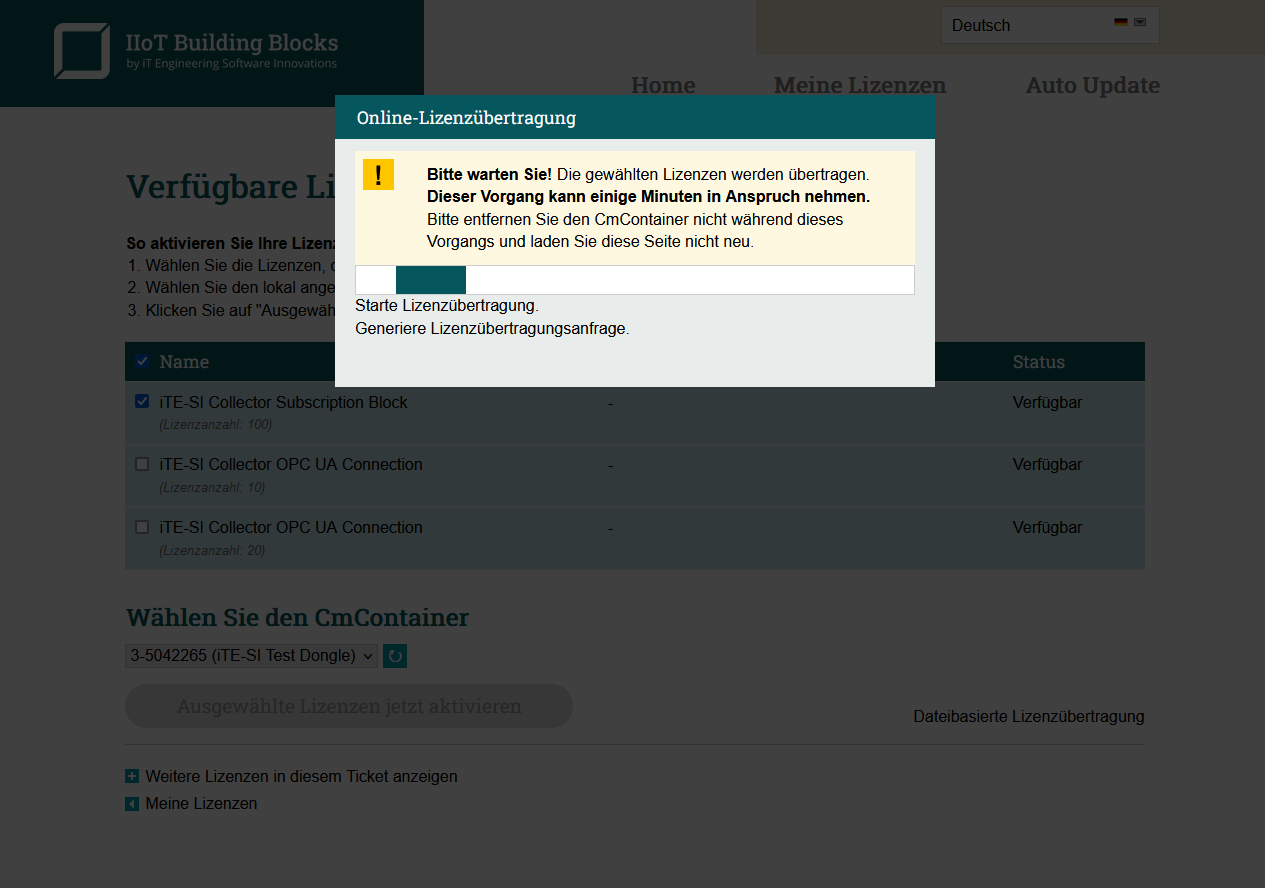
Task: Click the license transfer progress bar
Action: [634, 280]
